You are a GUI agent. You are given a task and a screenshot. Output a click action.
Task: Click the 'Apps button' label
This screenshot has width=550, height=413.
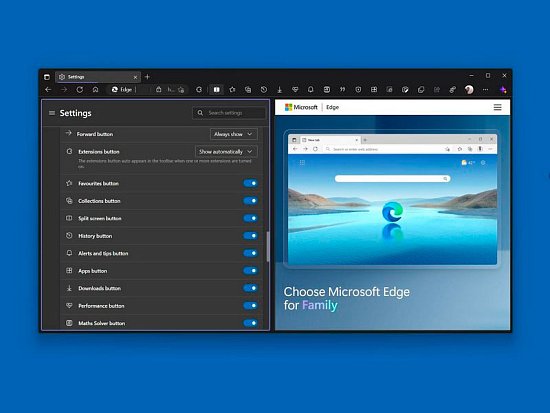(x=93, y=271)
